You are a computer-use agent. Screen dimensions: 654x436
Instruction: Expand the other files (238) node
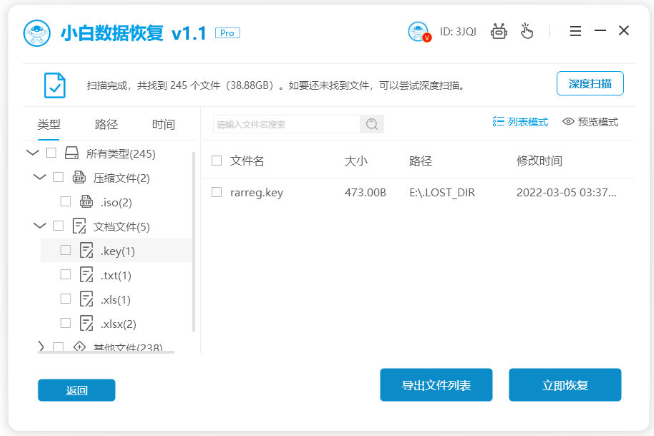coord(41,346)
